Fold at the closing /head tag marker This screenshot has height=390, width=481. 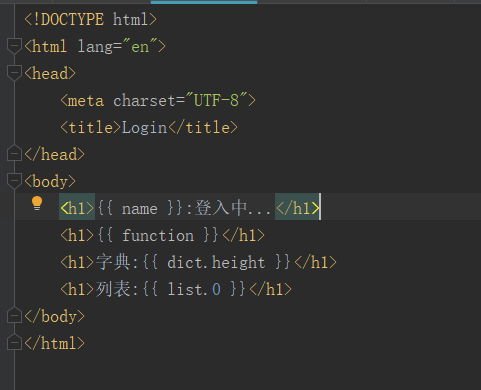(14, 153)
